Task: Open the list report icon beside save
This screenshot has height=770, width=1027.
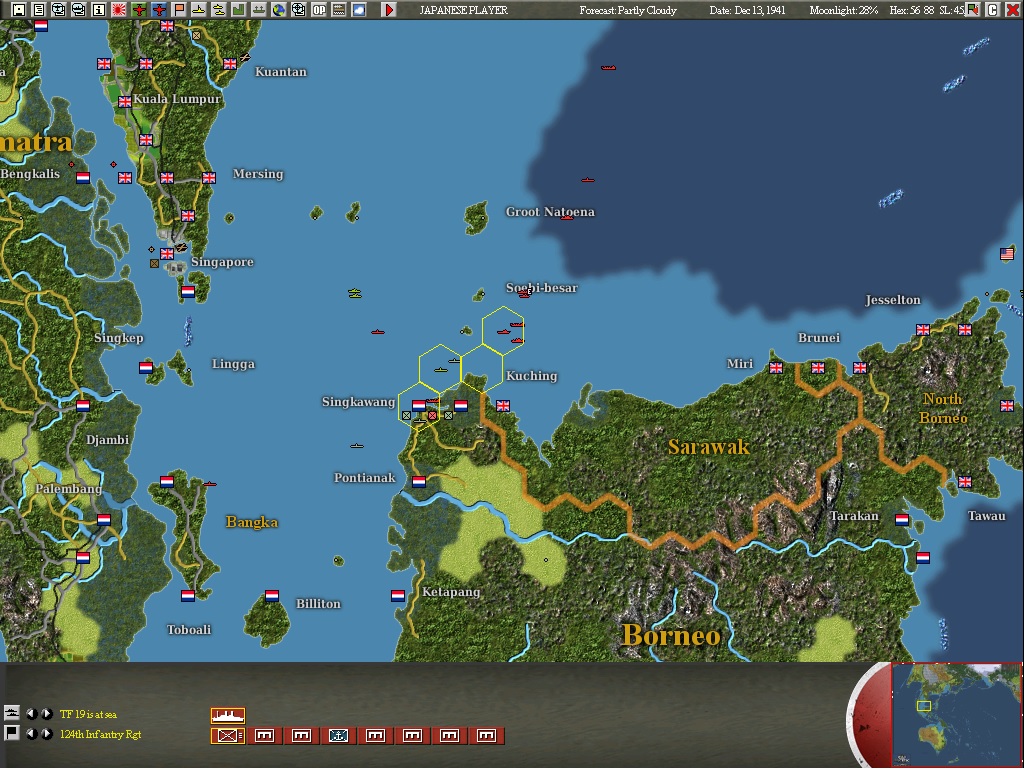Action: tap(39, 10)
